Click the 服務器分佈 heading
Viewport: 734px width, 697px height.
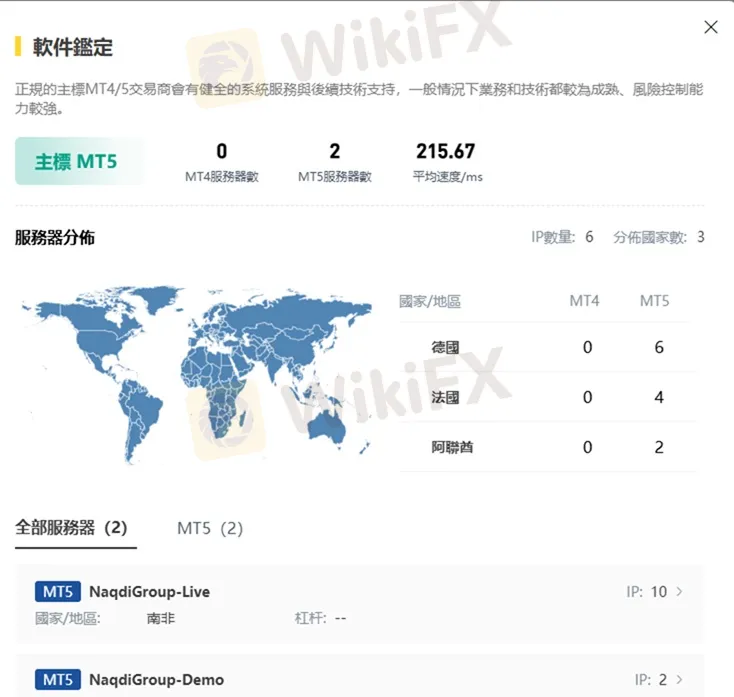[x=55, y=237]
